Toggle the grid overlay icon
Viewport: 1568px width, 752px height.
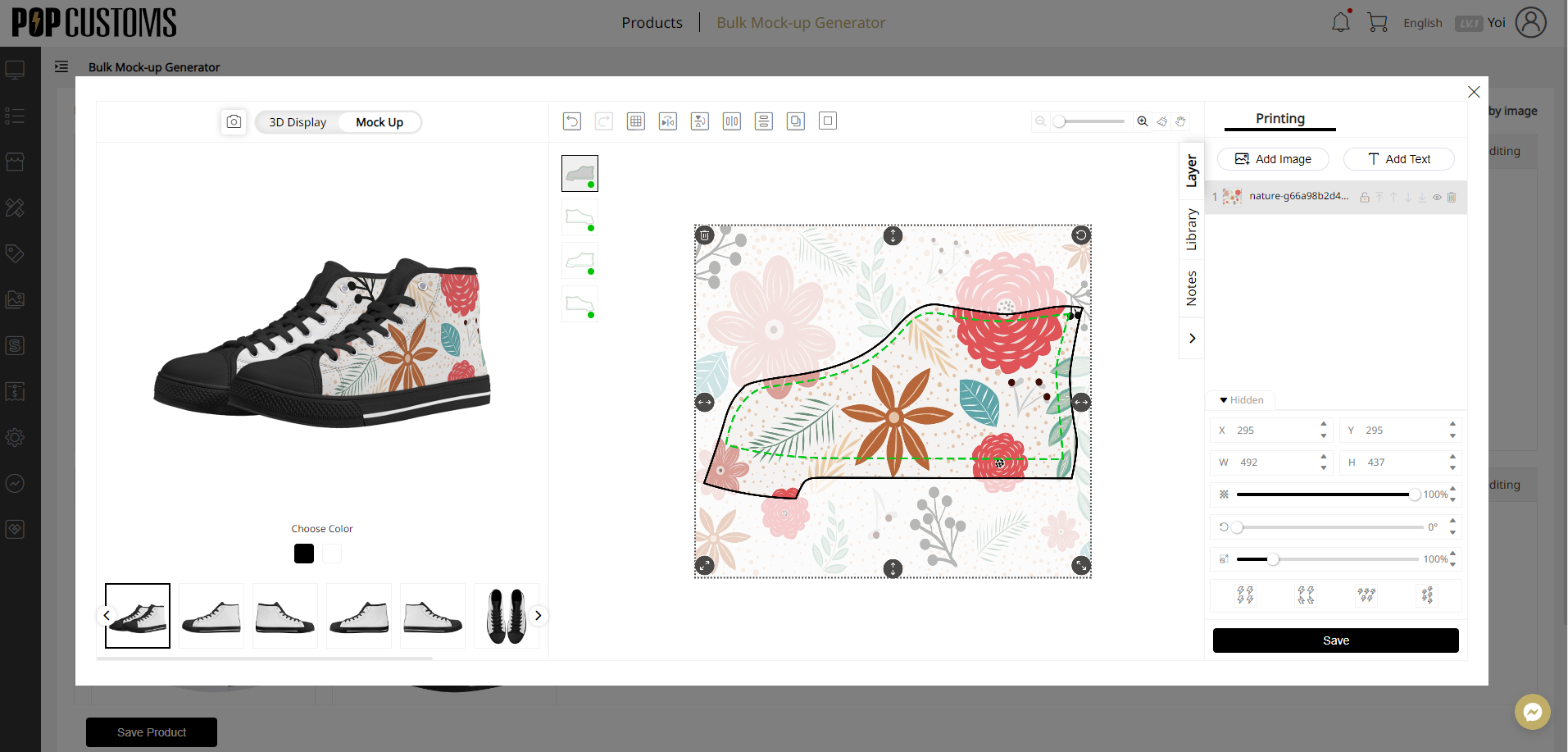[635, 121]
